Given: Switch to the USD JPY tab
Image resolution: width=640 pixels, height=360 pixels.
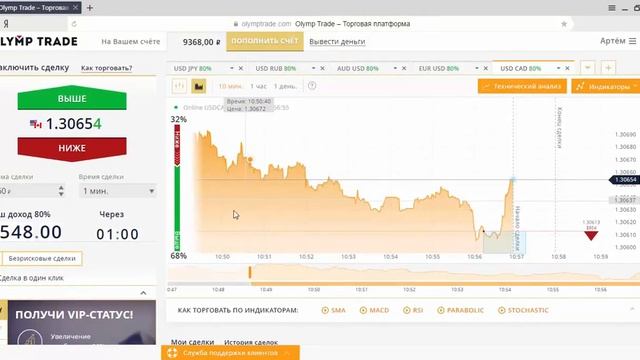Looking at the screenshot, I should coord(193,69).
